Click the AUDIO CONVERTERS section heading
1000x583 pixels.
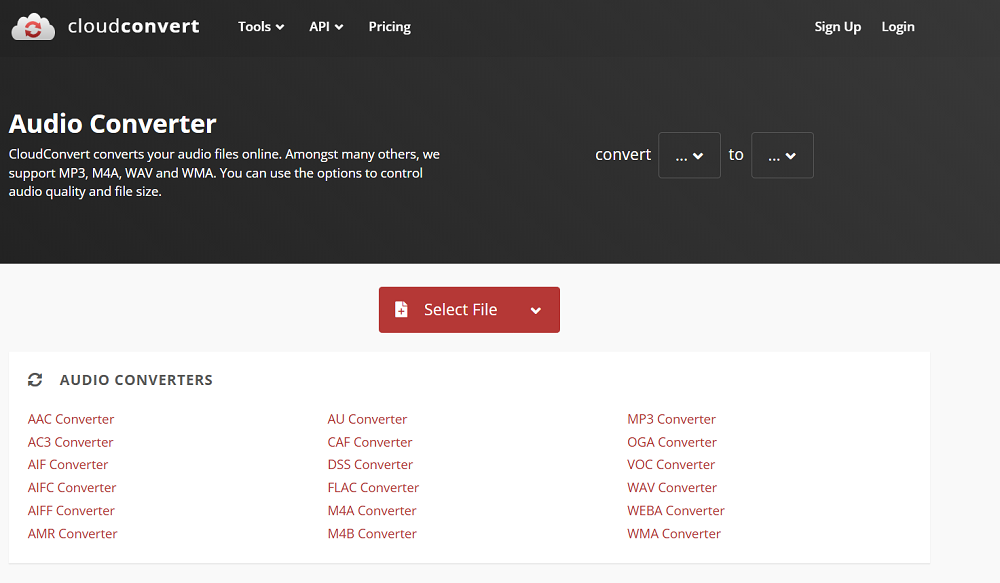tap(136, 380)
